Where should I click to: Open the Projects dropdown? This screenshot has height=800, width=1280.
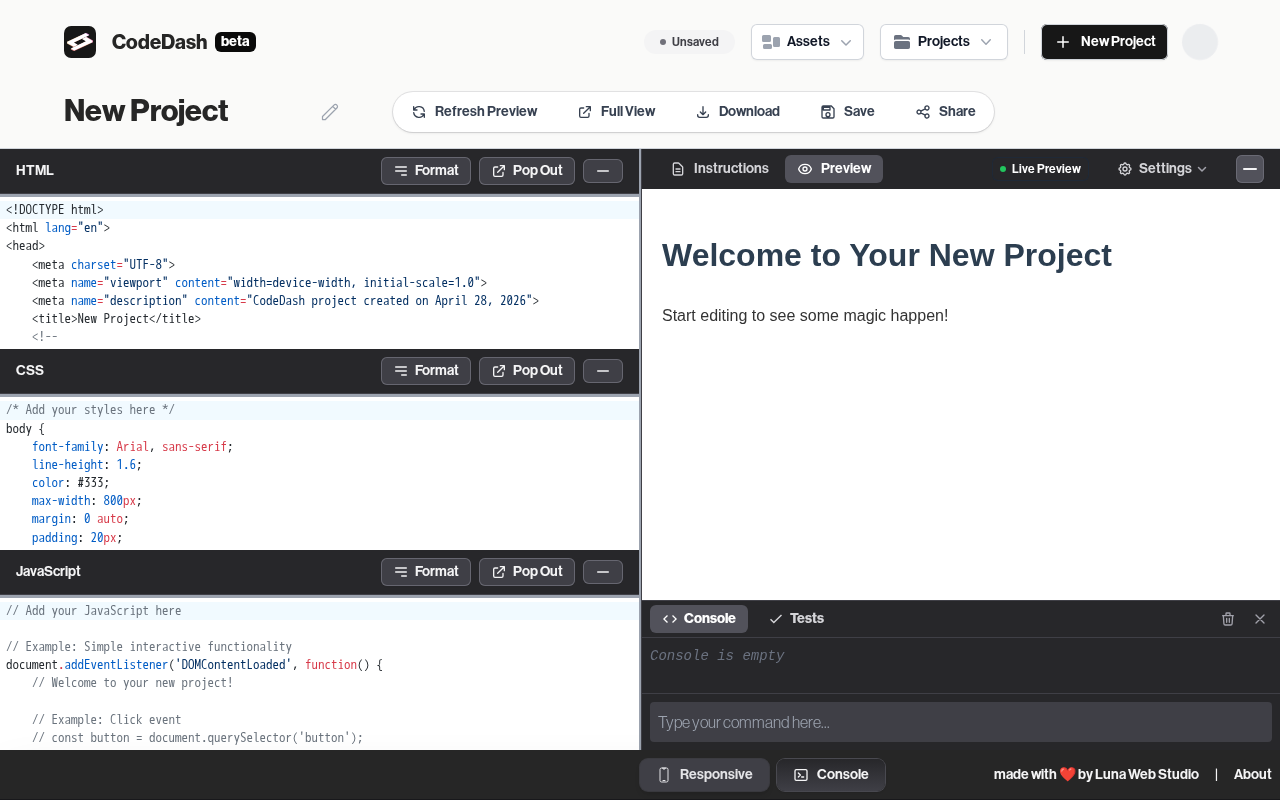[944, 42]
